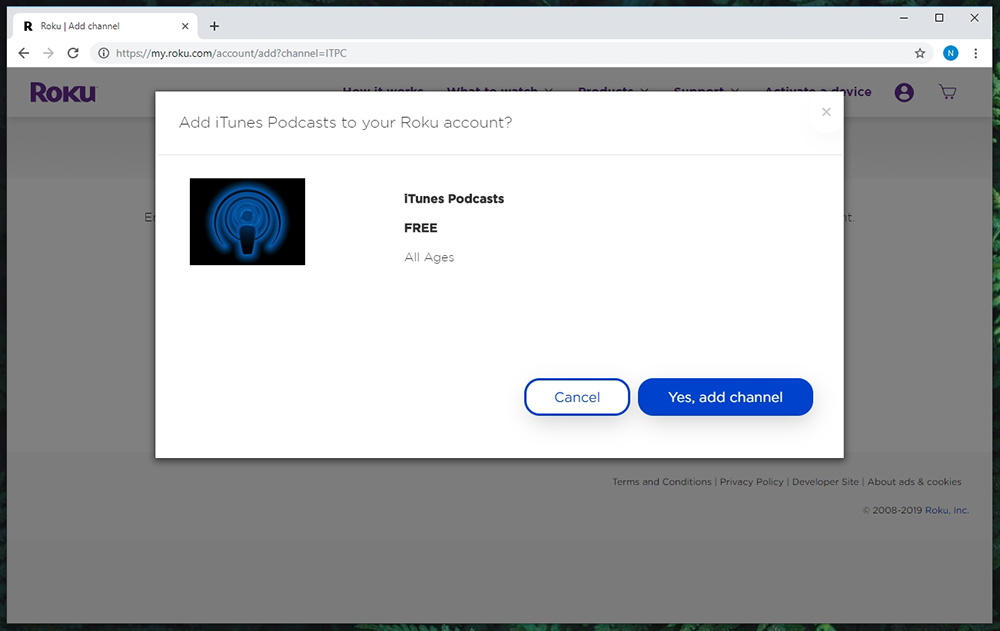This screenshot has width=1000, height=631.
Task: Open the About ads & cookies link
Action: coord(914,482)
